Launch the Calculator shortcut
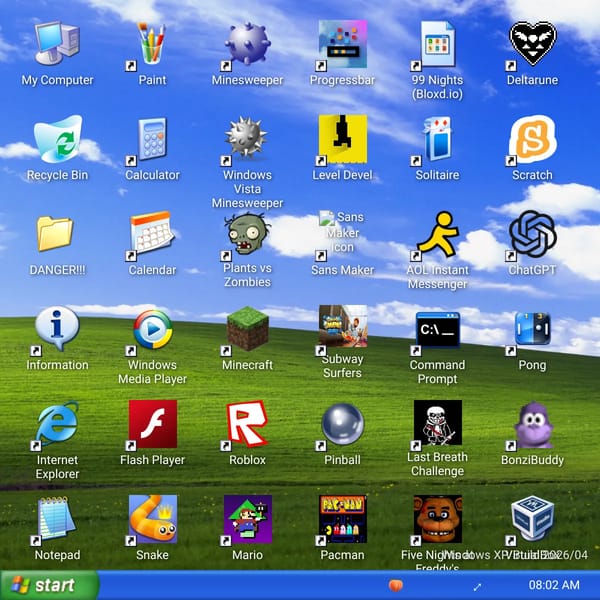This screenshot has height=600, width=600. coord(152,139)
